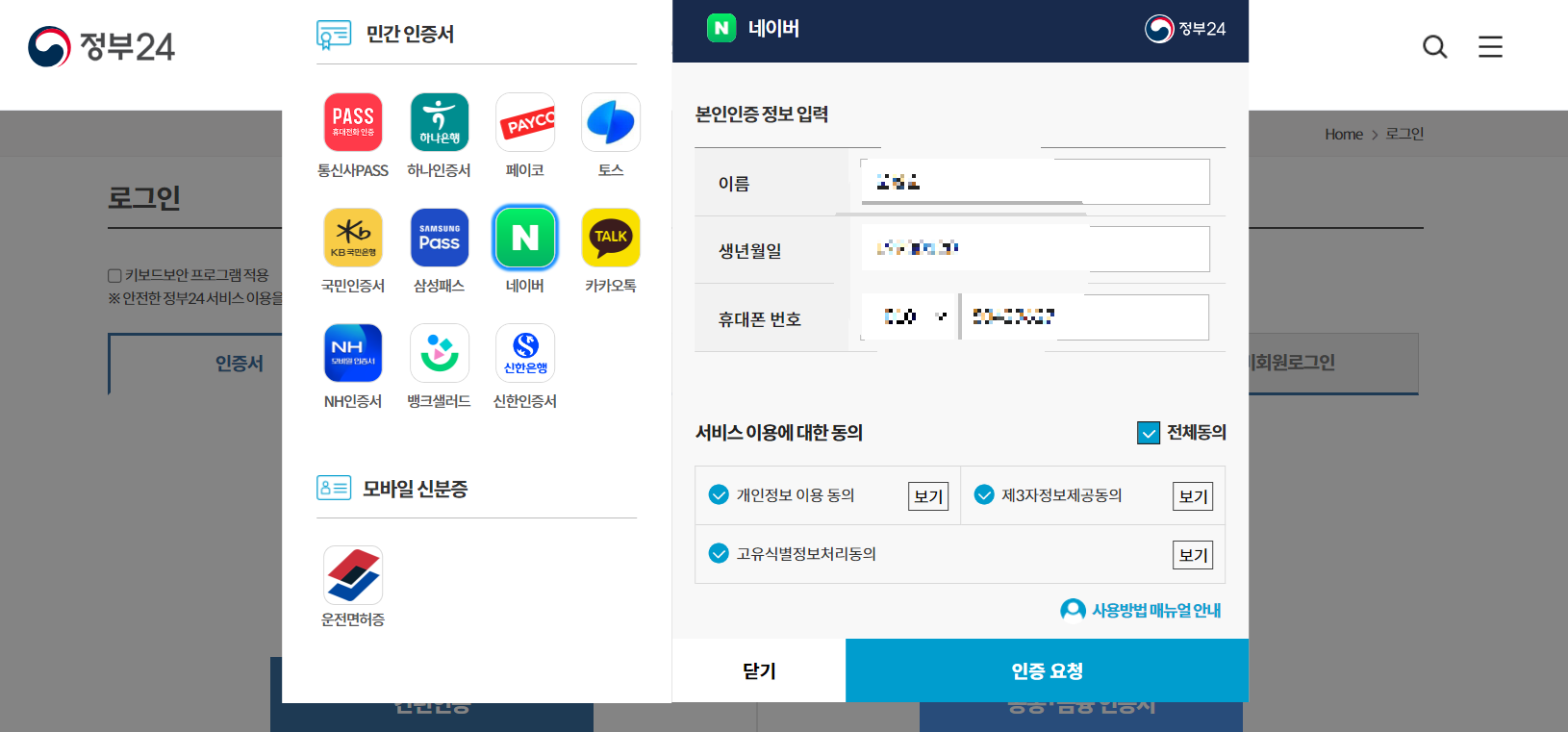Image resolution: width=1568 pixels, height=732 pixels.
Task: Select the 통신사PASS certificate icon
Action: (353, 122)
